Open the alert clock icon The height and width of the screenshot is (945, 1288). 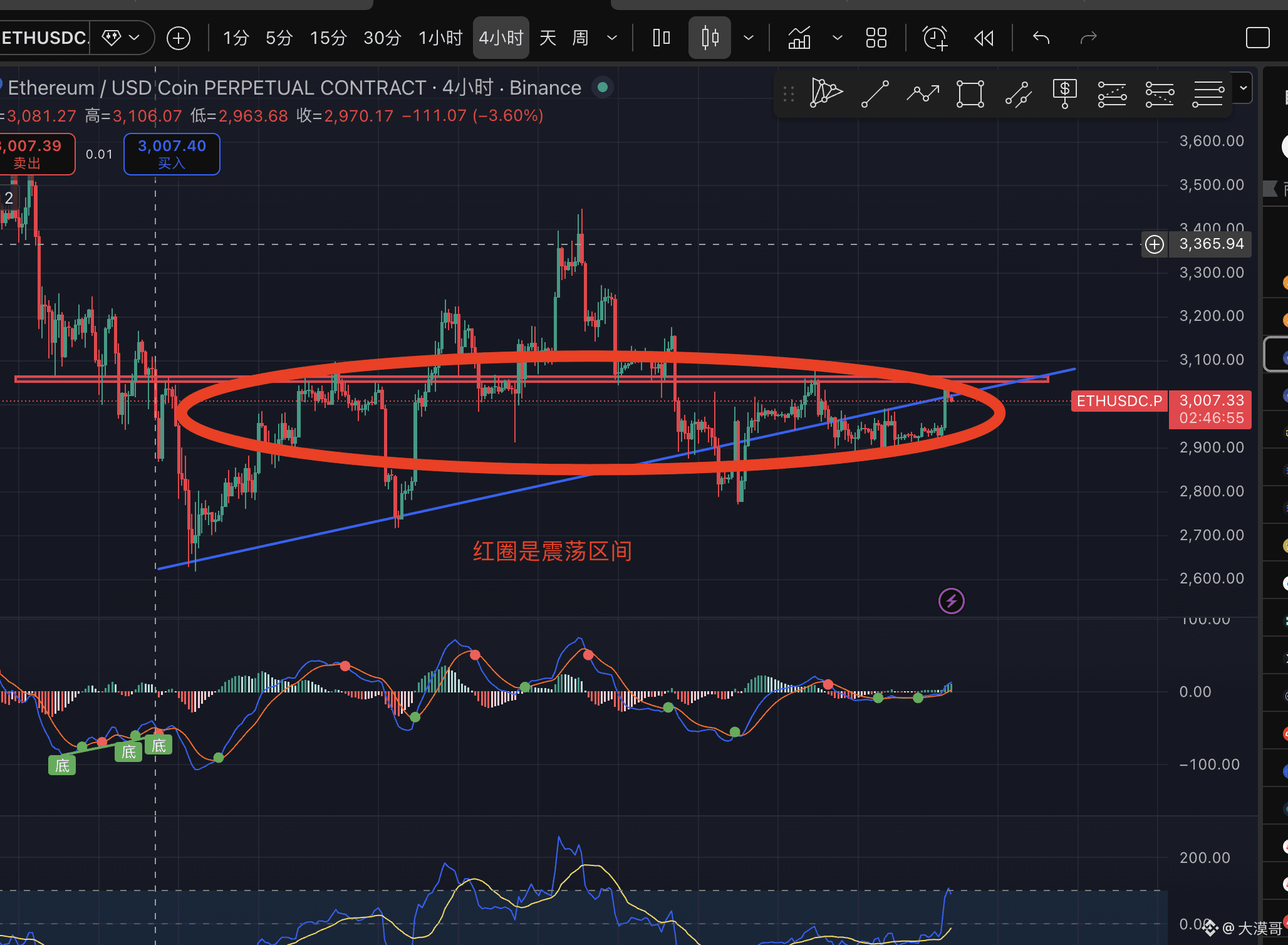pos(935,38)
